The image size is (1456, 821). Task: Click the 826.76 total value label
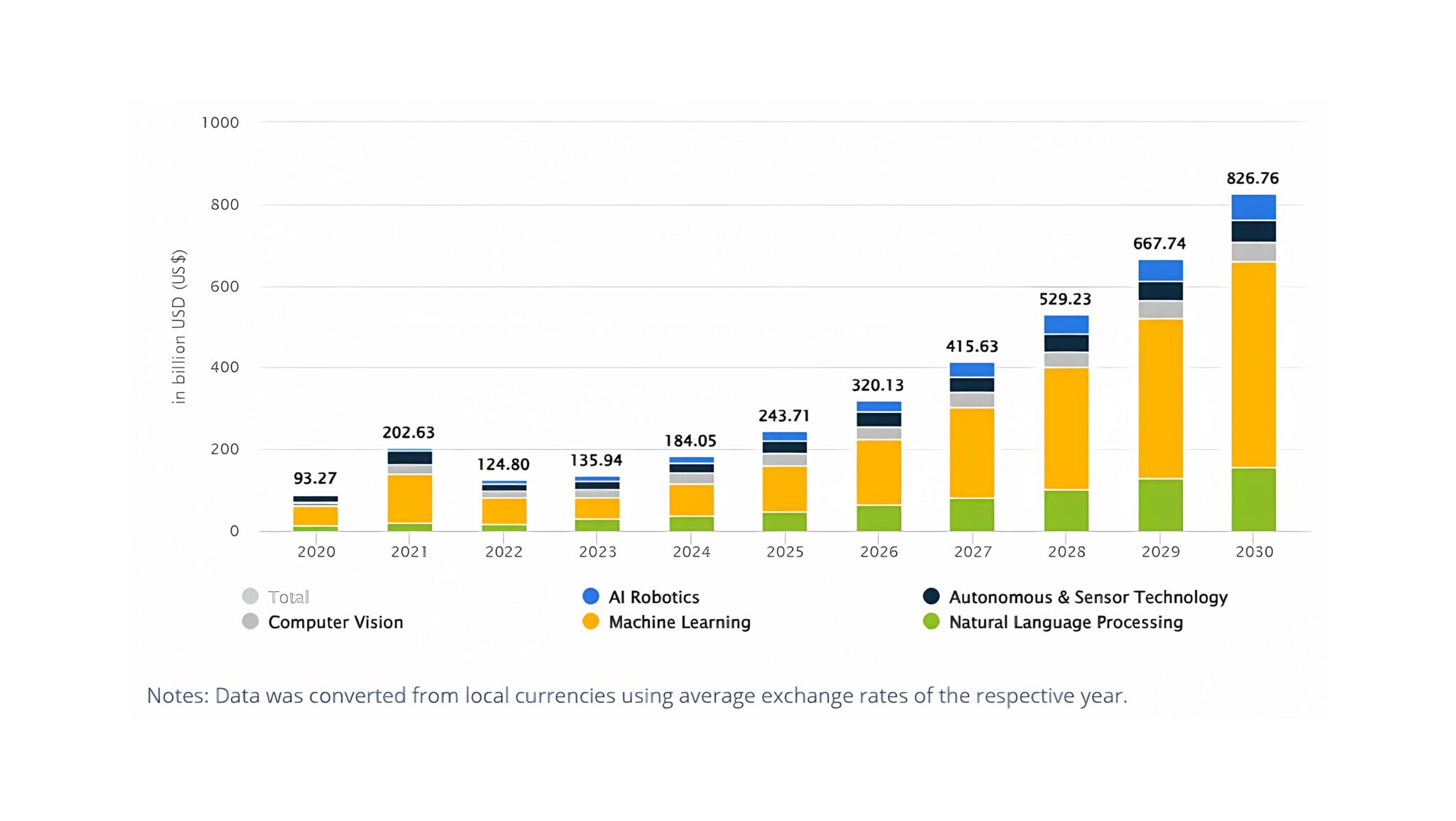1253,178
